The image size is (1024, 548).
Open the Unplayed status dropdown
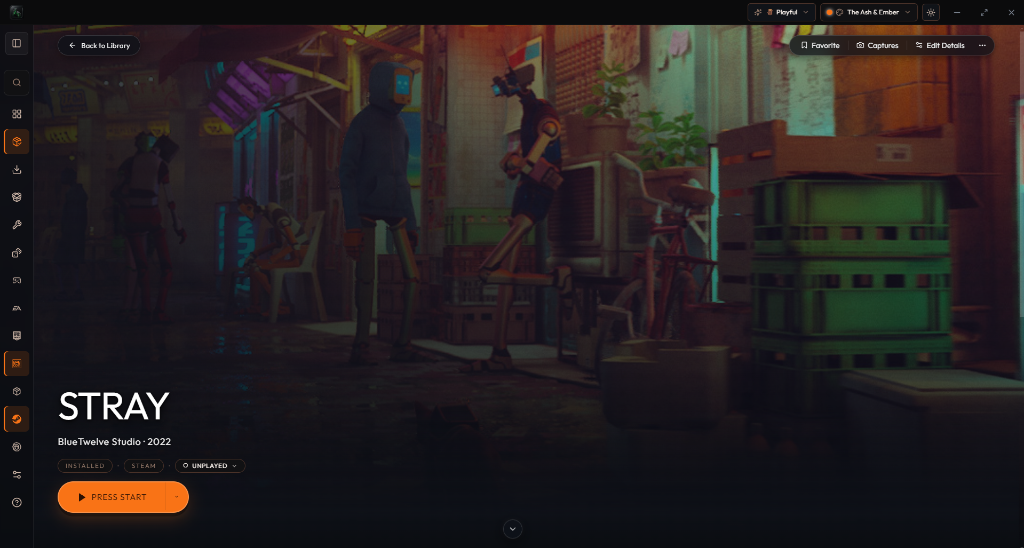pyautogui.click(x=210, y=466)
